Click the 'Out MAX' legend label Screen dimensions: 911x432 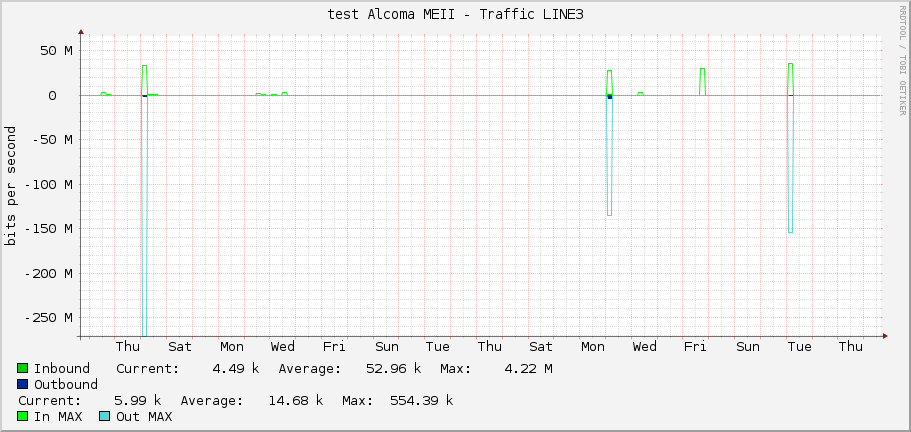[144, 416]
